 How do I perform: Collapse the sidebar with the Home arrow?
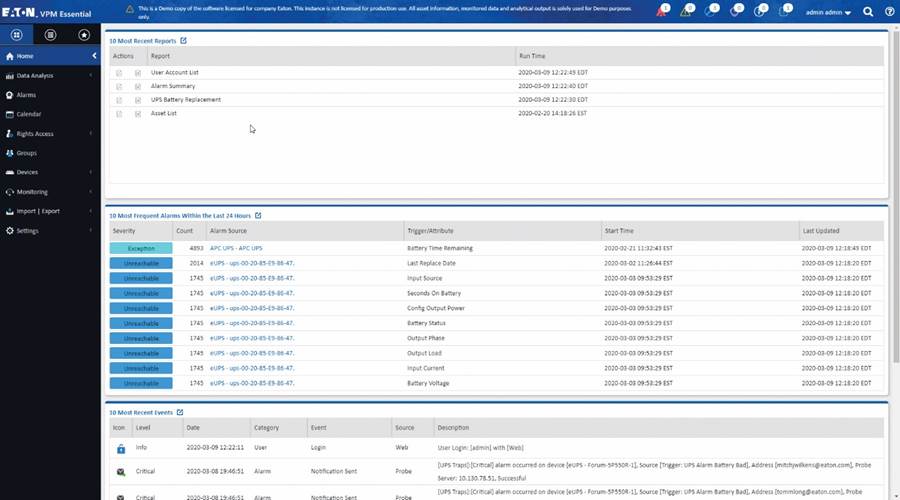pos(94,56)
